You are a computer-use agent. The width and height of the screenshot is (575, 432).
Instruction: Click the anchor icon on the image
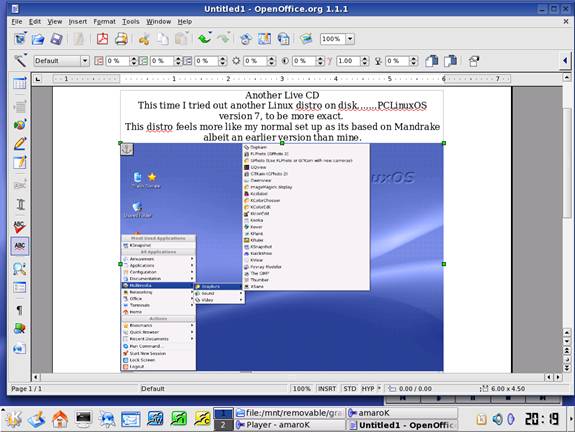point(127,149)
